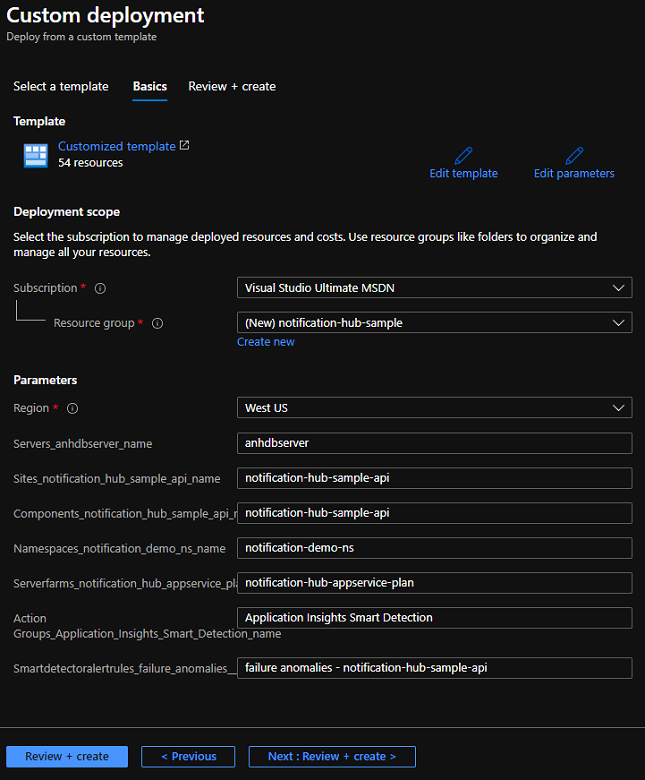Image resolution: width=645 pixels, height=780 pixels.
Task: Open the Region dropdown showing West US
Action: [x=435, y=408]
